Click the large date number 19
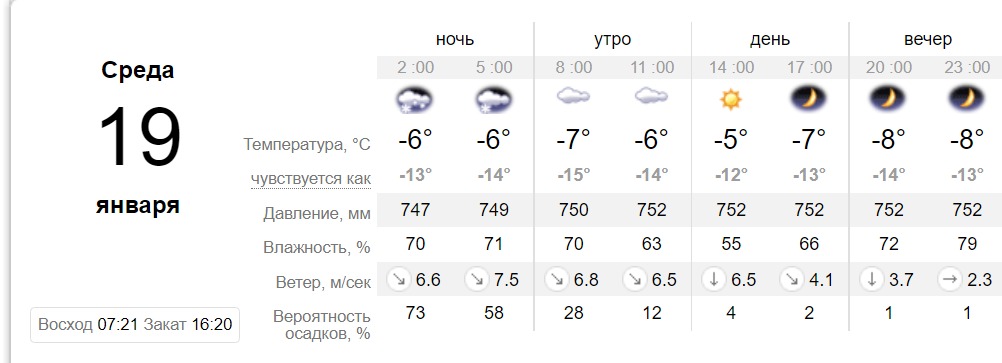The height and width of the screenshot is (363, 1002). click(140, 137)
